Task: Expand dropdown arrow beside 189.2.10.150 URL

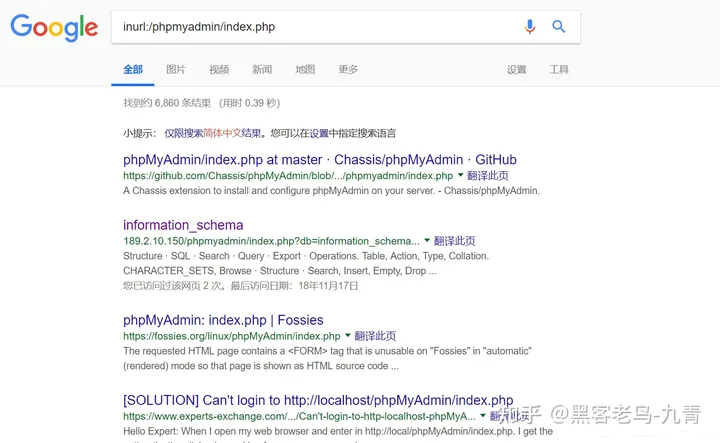Action: [x=427, y=240]
